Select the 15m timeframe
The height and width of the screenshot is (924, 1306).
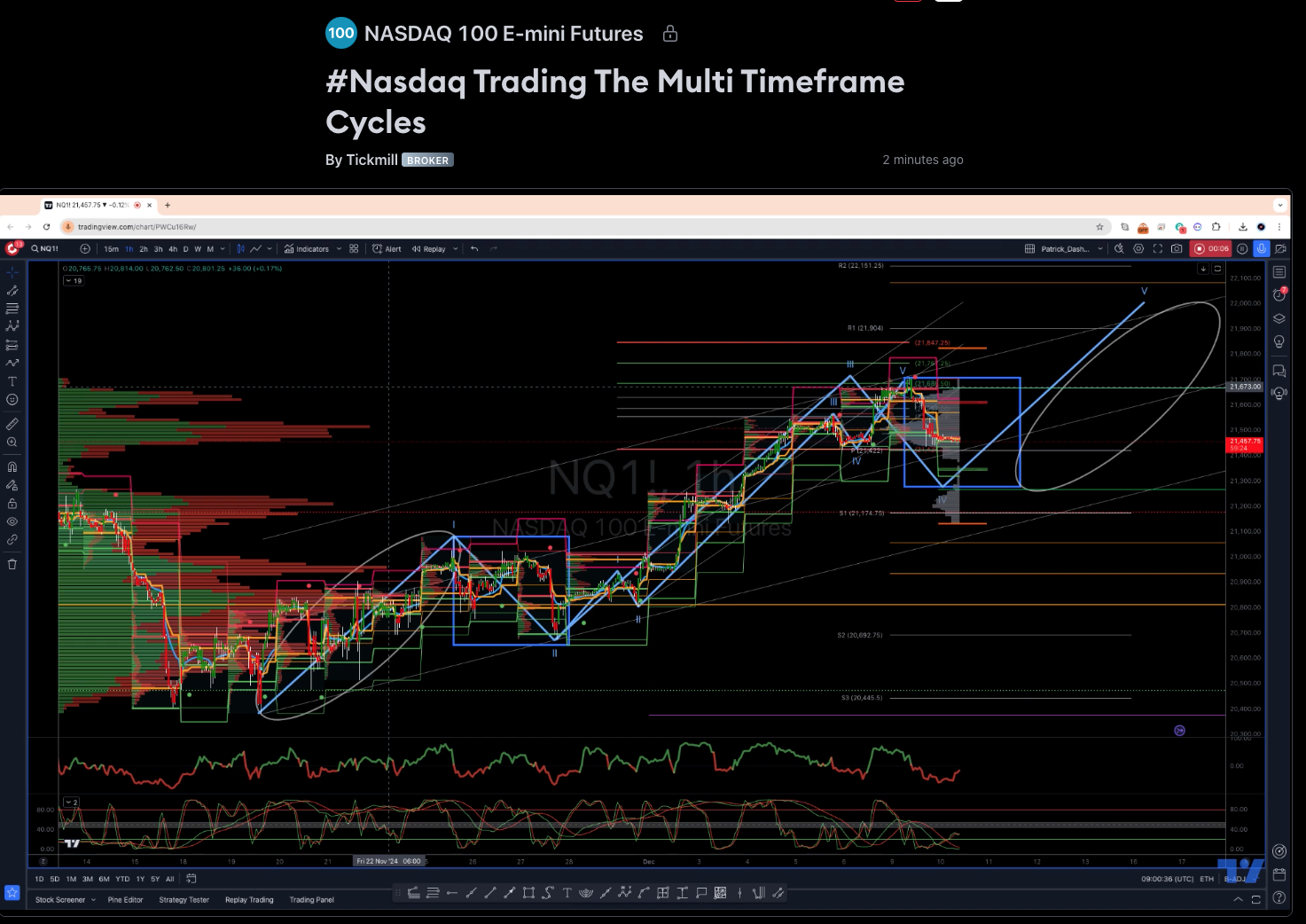click(x=111, y=249)
